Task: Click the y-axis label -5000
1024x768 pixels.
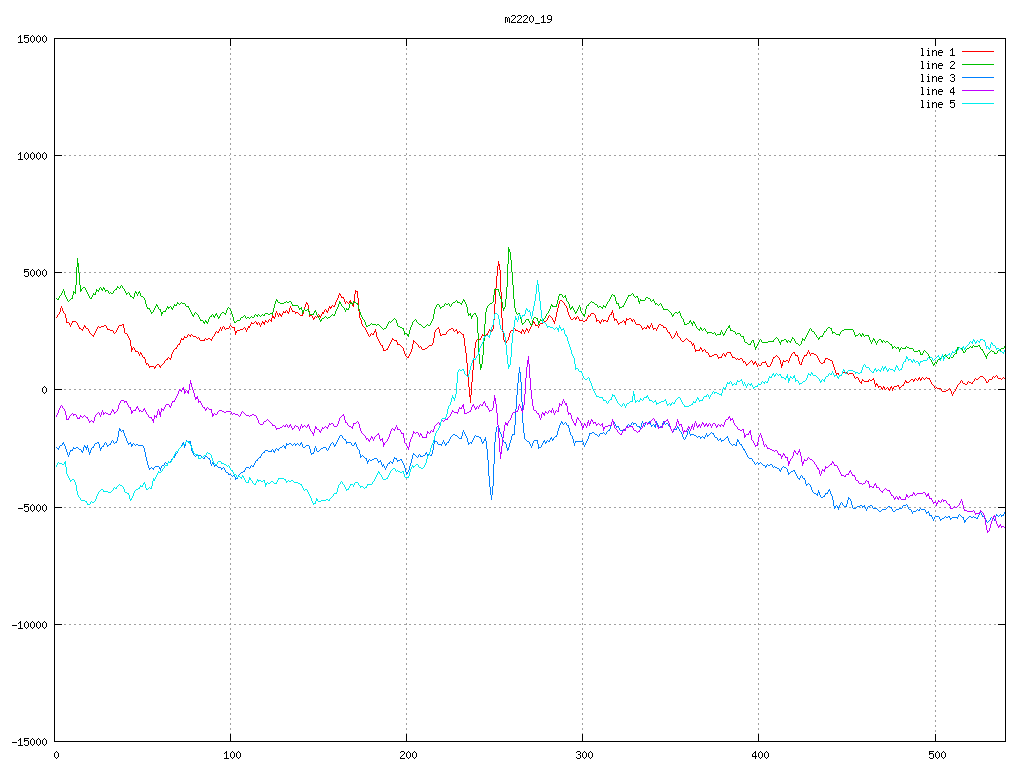Action: click(32, 507)
